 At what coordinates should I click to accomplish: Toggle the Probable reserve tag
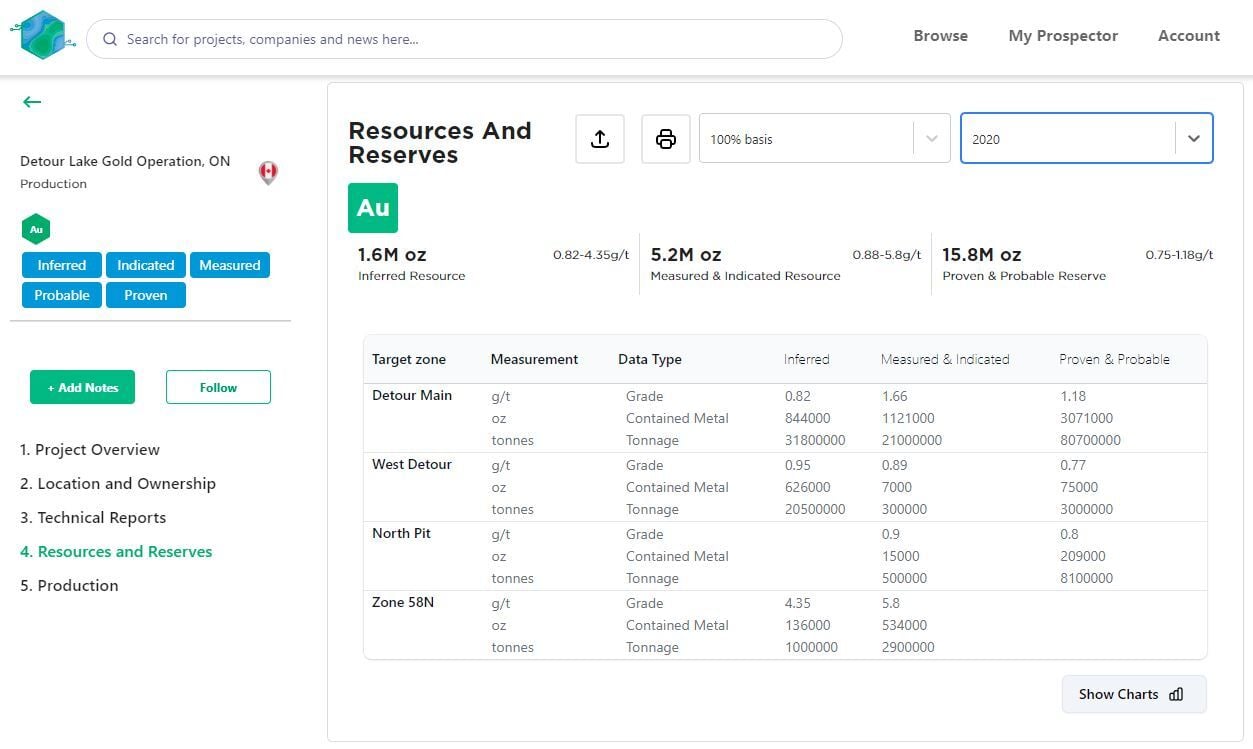tap(62, 295)
